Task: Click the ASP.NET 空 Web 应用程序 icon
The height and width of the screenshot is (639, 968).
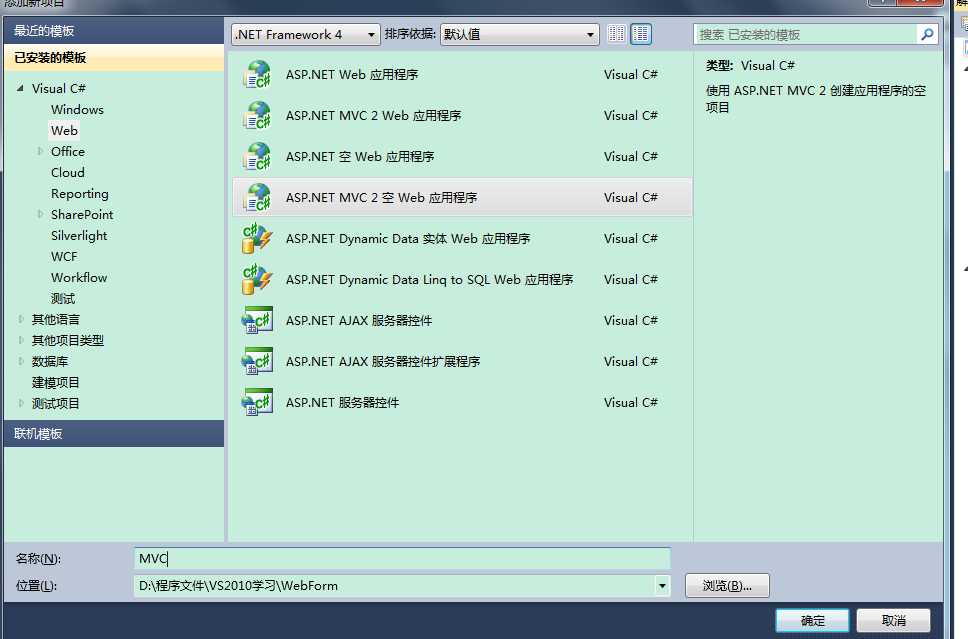Action: coord(257,157)
